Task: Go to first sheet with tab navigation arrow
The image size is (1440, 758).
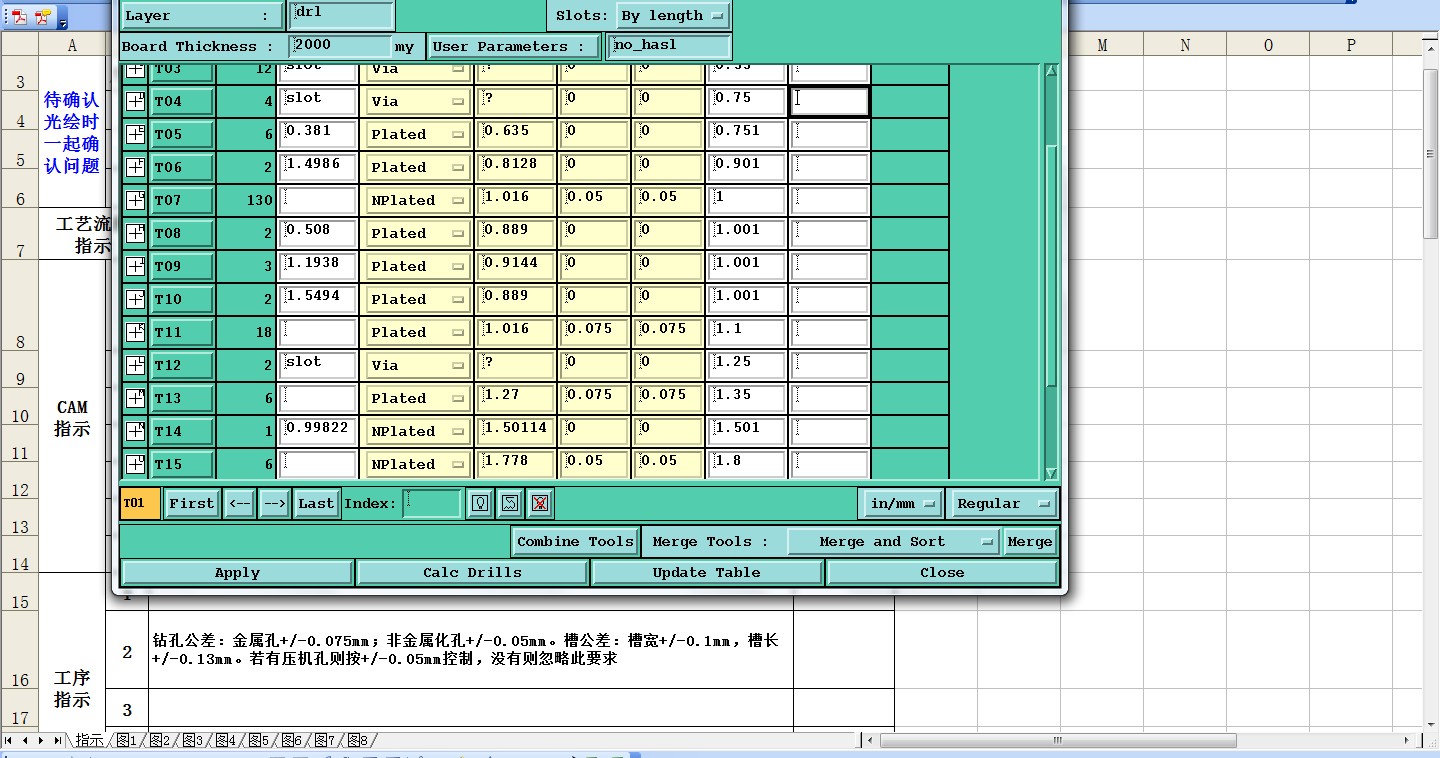Action: click(10, 740)
